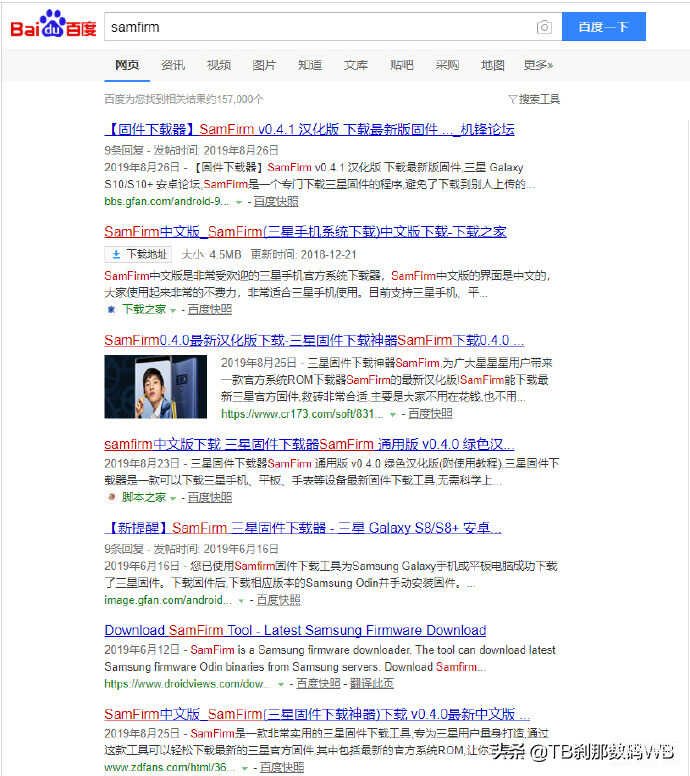Open 百度快照 for cr173.com result
This screenshot has height=776, width=690.
[430, 414]
